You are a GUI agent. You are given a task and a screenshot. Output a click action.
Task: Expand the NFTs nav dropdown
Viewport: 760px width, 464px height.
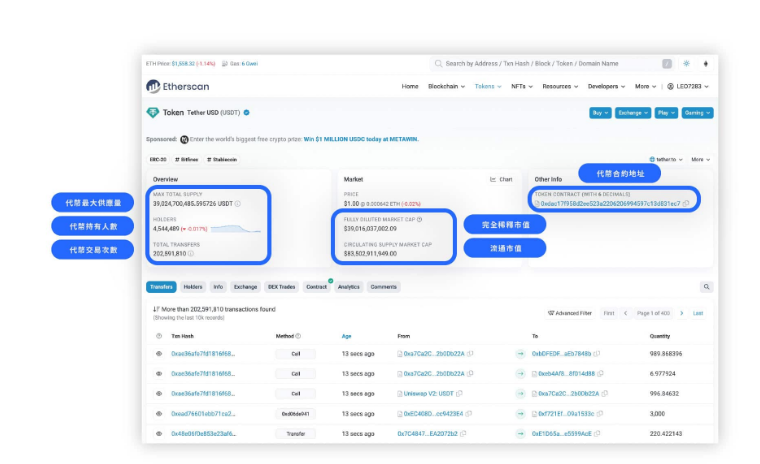point(522,86)
